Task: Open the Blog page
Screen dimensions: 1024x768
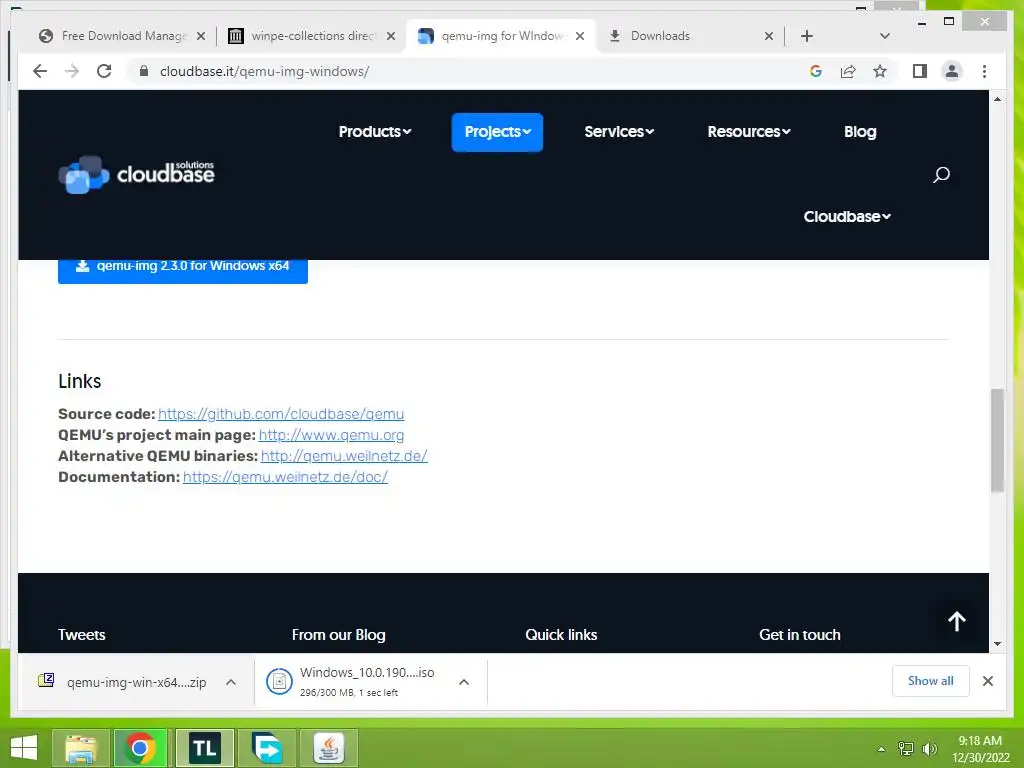Action: coord(860,132)
